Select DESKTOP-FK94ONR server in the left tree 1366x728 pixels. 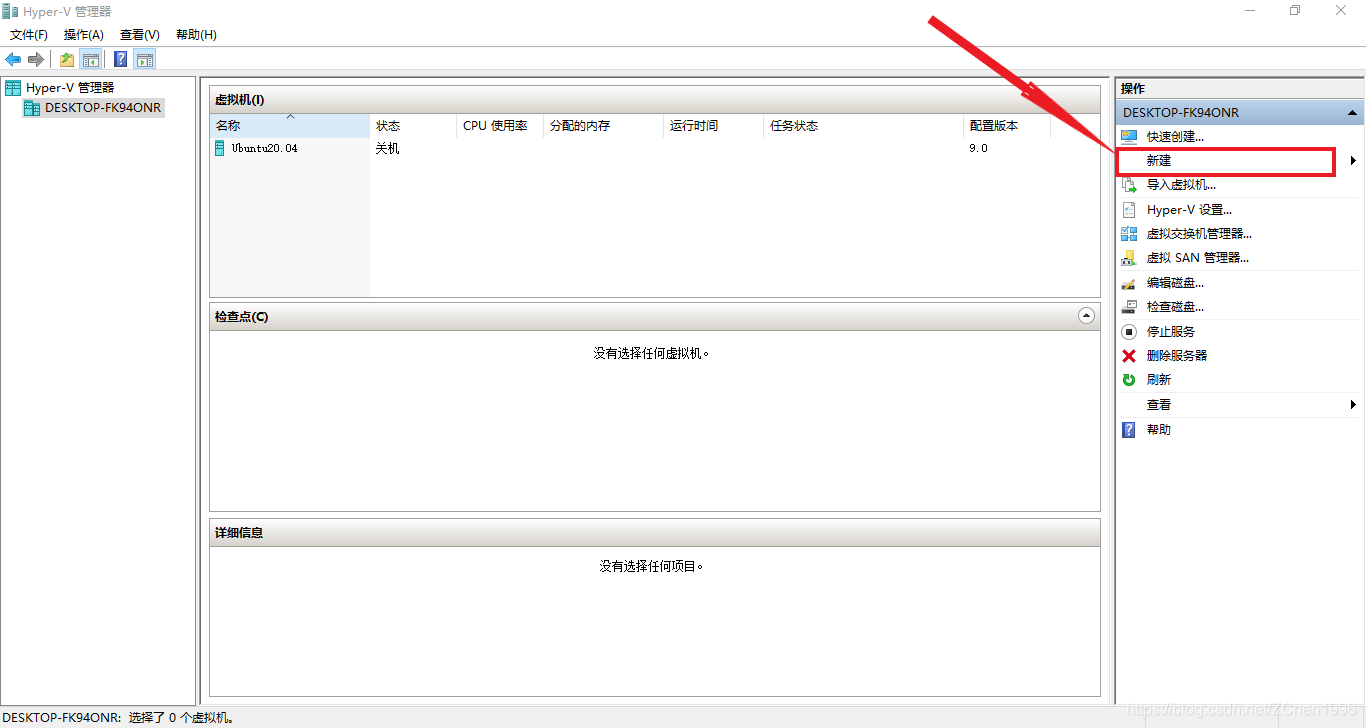coord(103,108)
